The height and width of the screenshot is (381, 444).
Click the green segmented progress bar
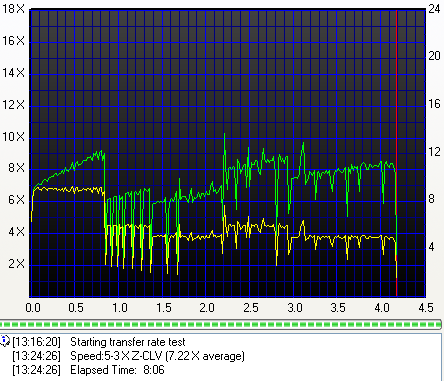[221, 324]
